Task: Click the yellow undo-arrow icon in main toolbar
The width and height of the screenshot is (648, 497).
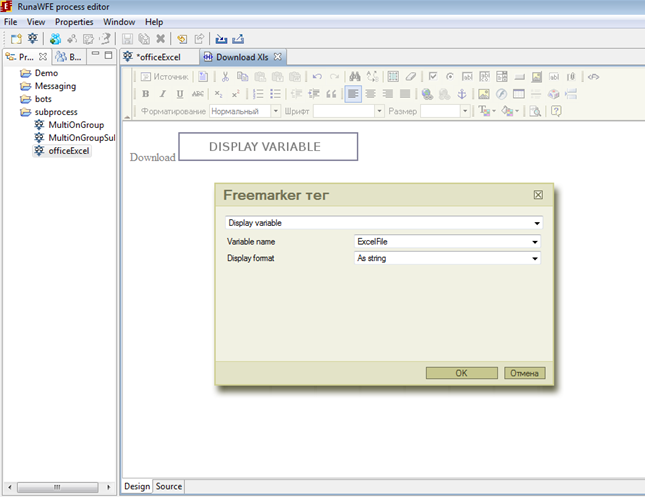Action: click(x=182, y=39)
